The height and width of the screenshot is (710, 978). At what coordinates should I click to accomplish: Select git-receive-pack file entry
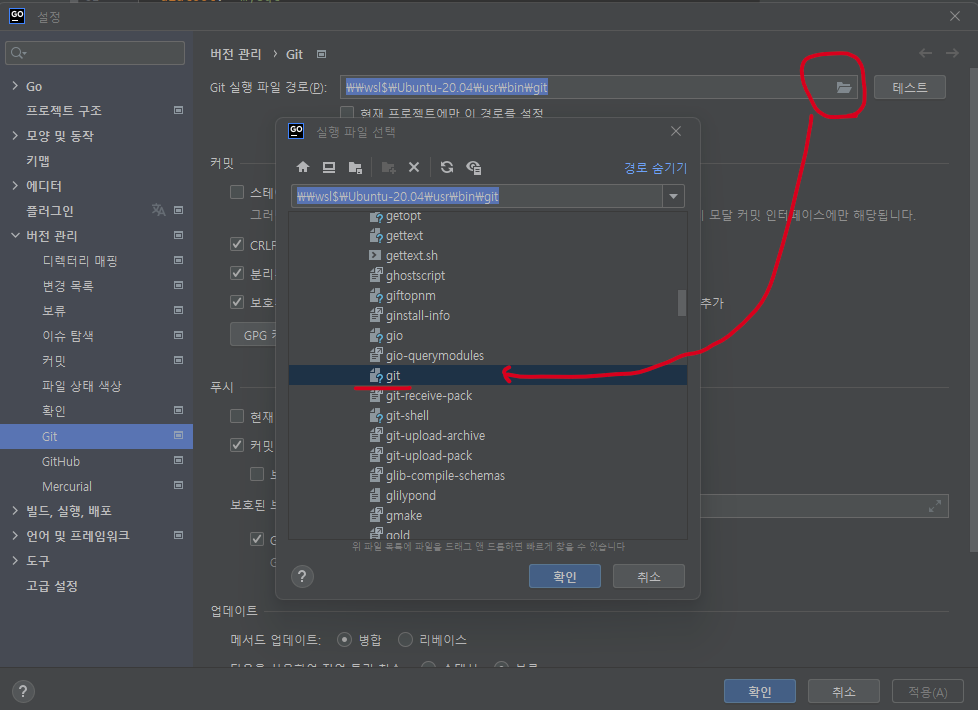pos(429,396)
